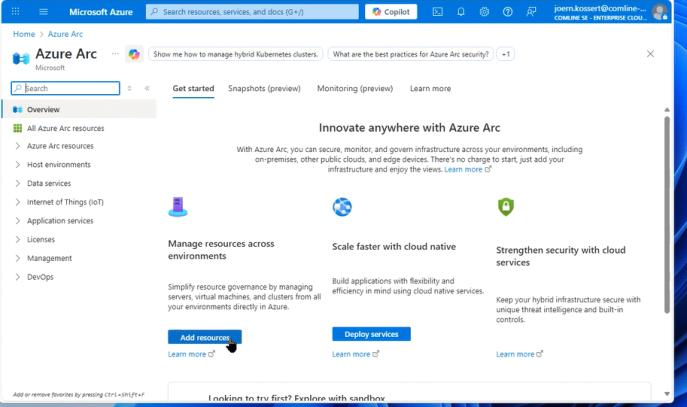
Task: Switch to Monitoring (preview) tab
Action: (355, 88)
